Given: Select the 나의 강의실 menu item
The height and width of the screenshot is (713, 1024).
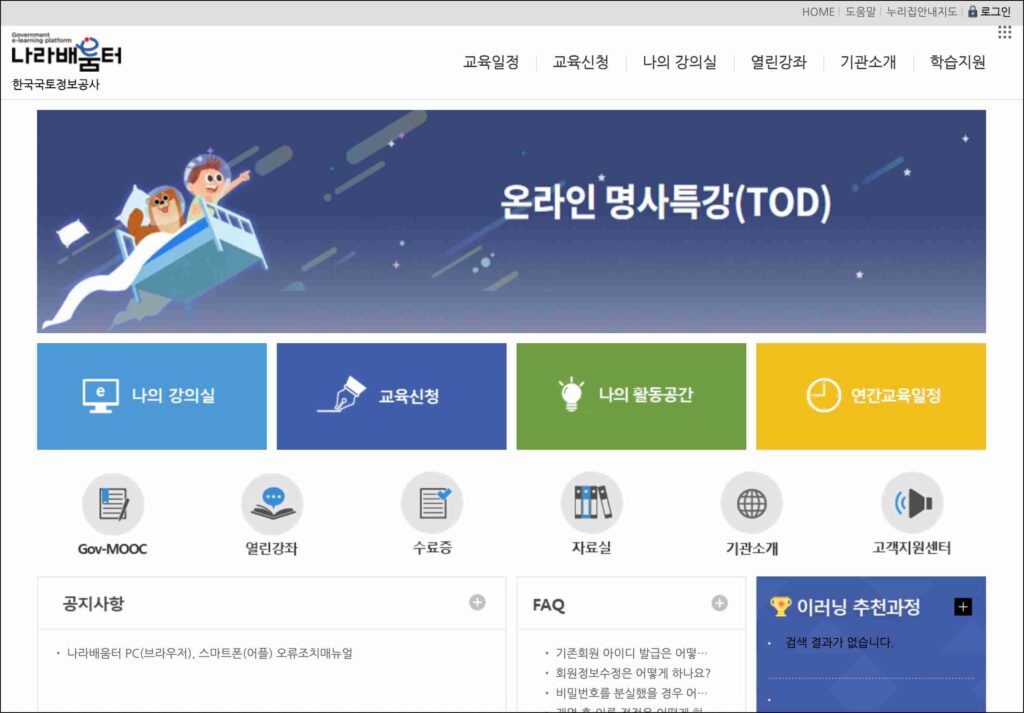Looking at the screenshot, I should (x=679, y=62).
